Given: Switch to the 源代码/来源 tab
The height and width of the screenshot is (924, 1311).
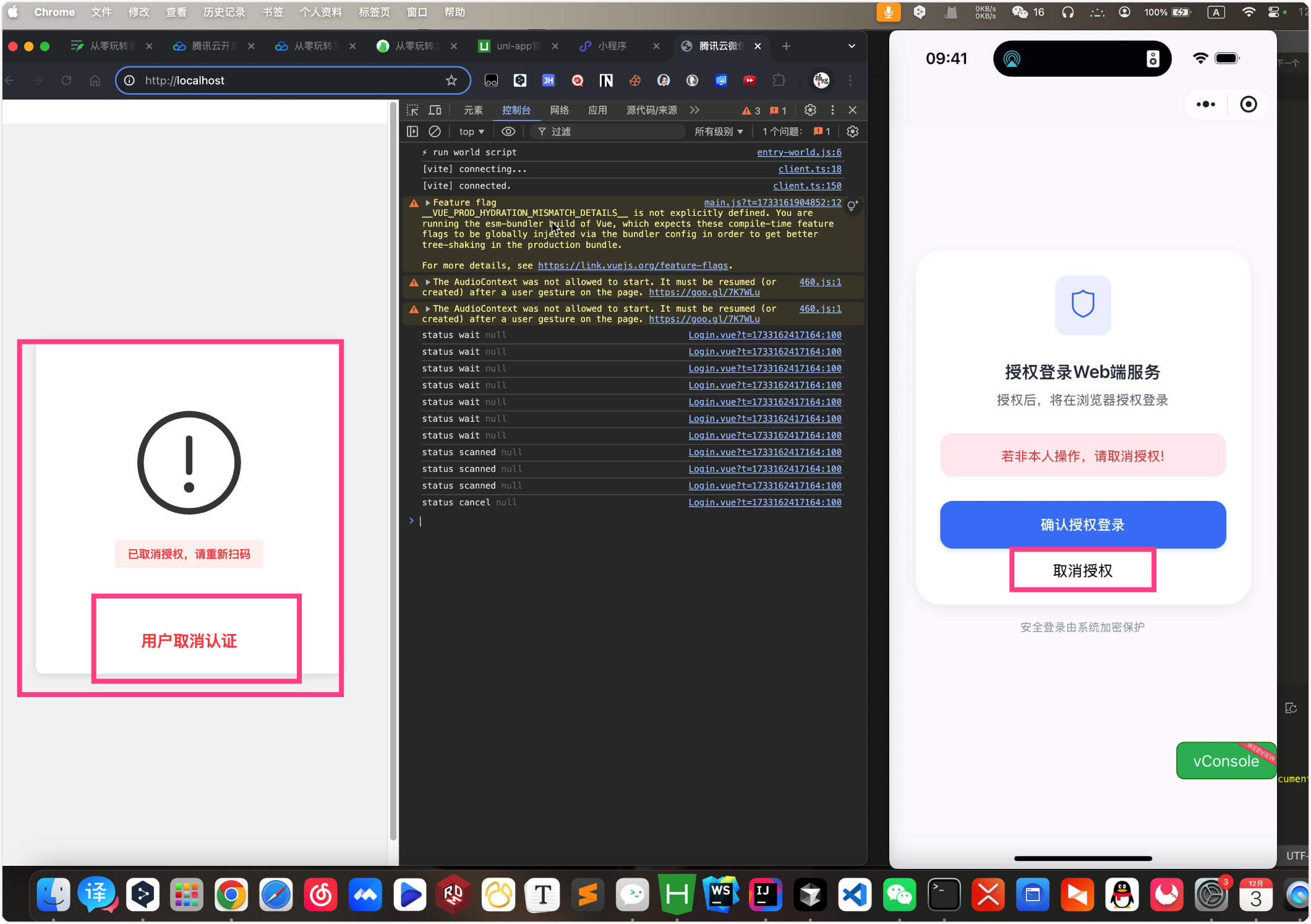Looking at the screenshot, I should pos(651,110).
